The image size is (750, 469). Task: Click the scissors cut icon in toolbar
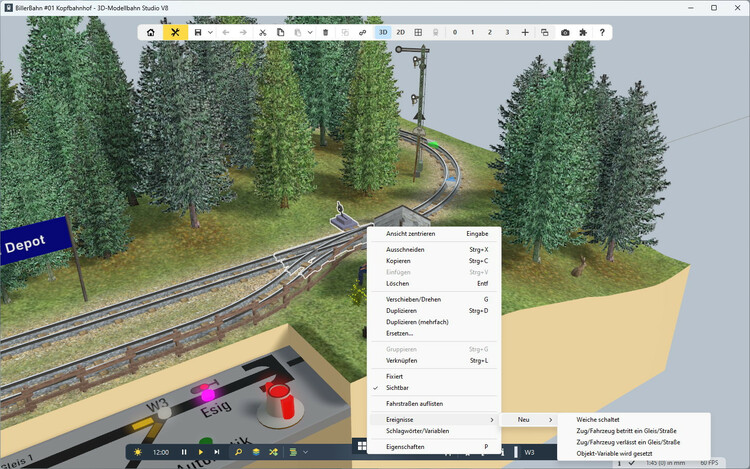[x=262, y=32]
